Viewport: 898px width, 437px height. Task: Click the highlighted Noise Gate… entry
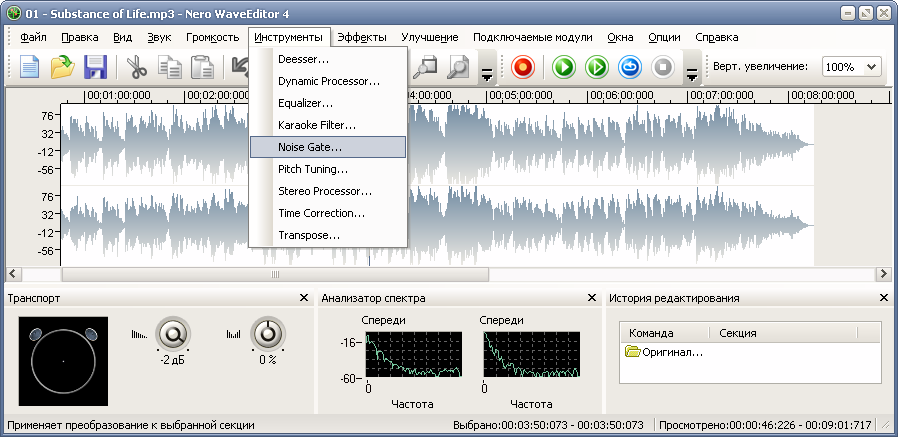328,147
